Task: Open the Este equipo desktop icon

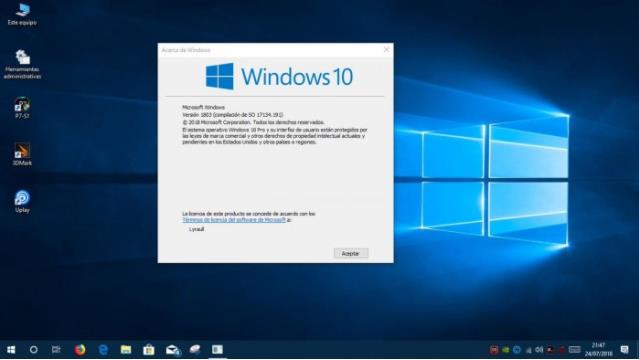Action: (22, 14)
